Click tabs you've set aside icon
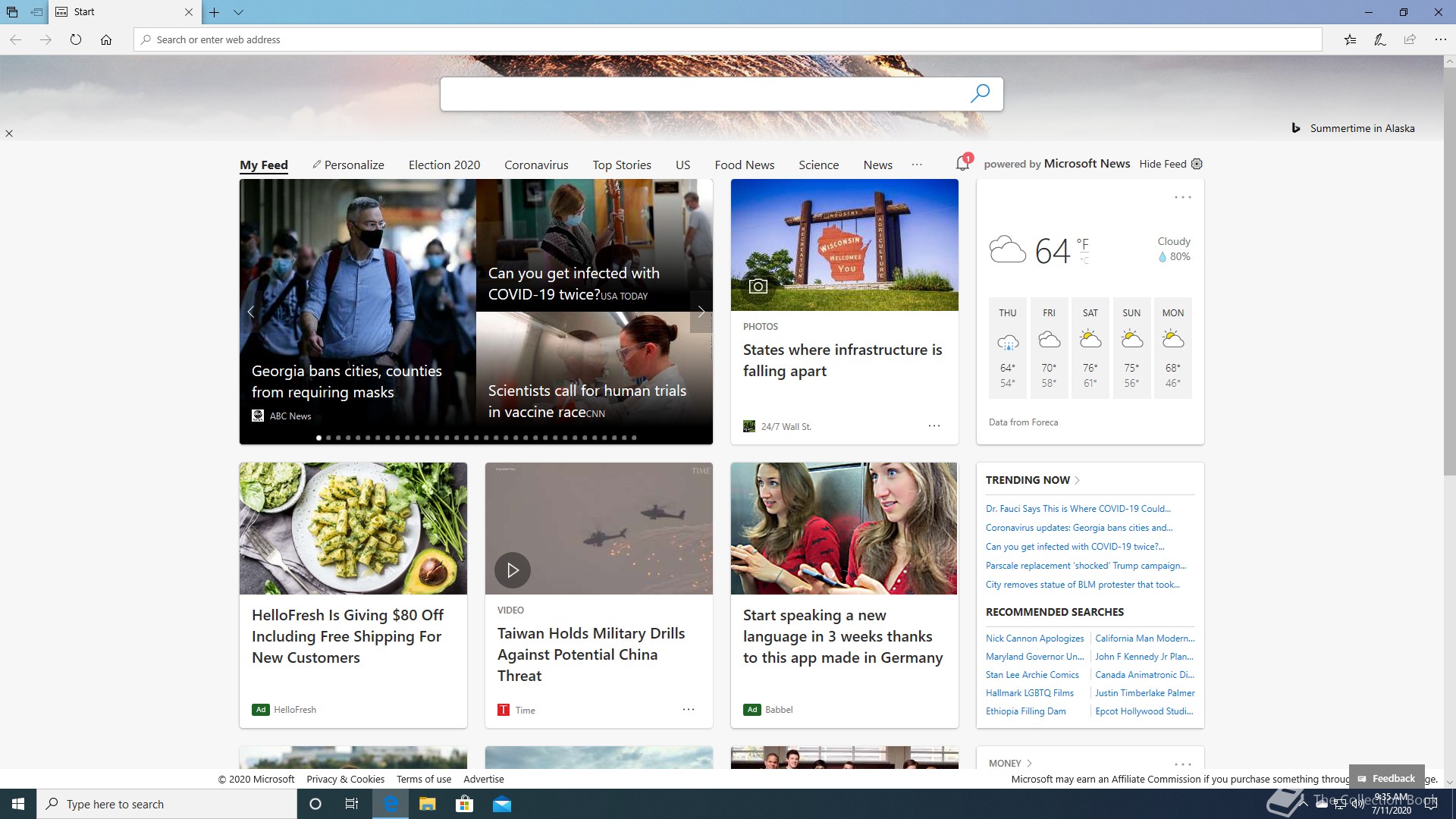This screenshot has width=1456, height=819. (x=12, y=12)
